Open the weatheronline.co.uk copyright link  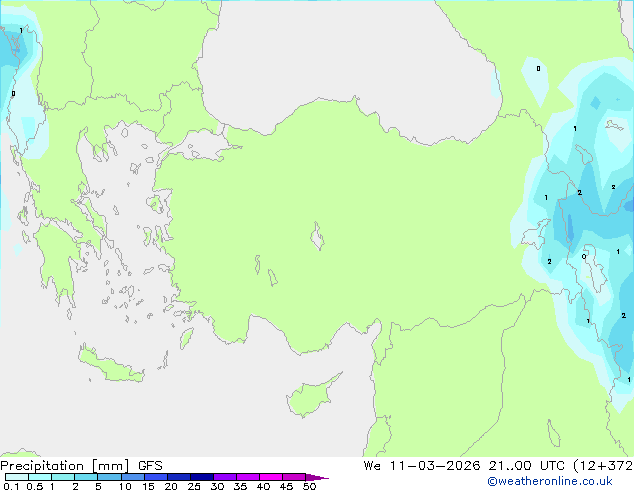coord(549,481)
